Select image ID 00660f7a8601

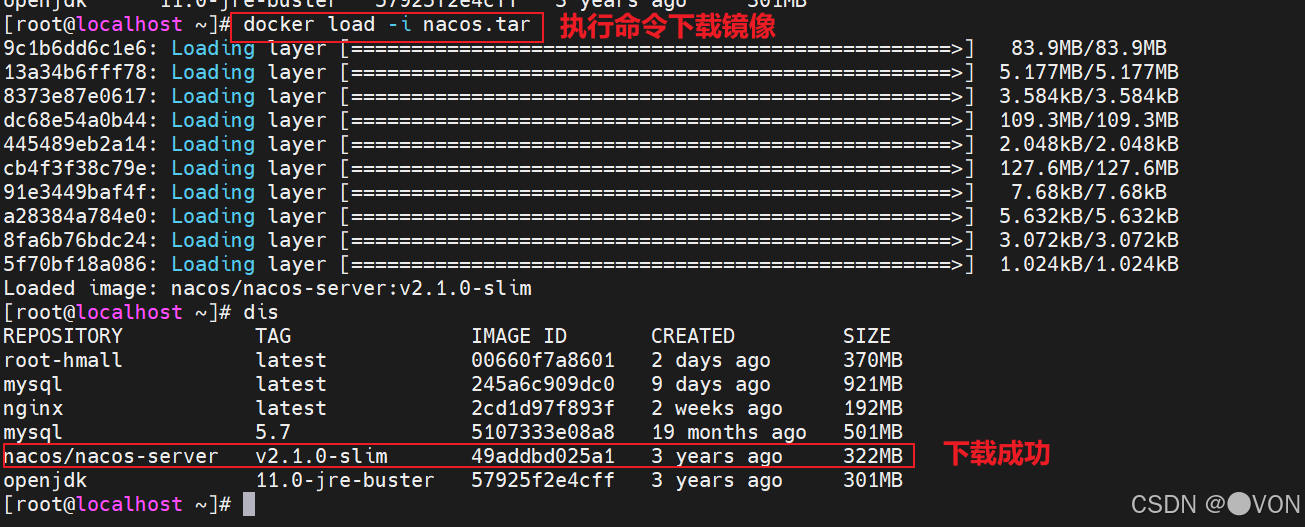[543, 360]
